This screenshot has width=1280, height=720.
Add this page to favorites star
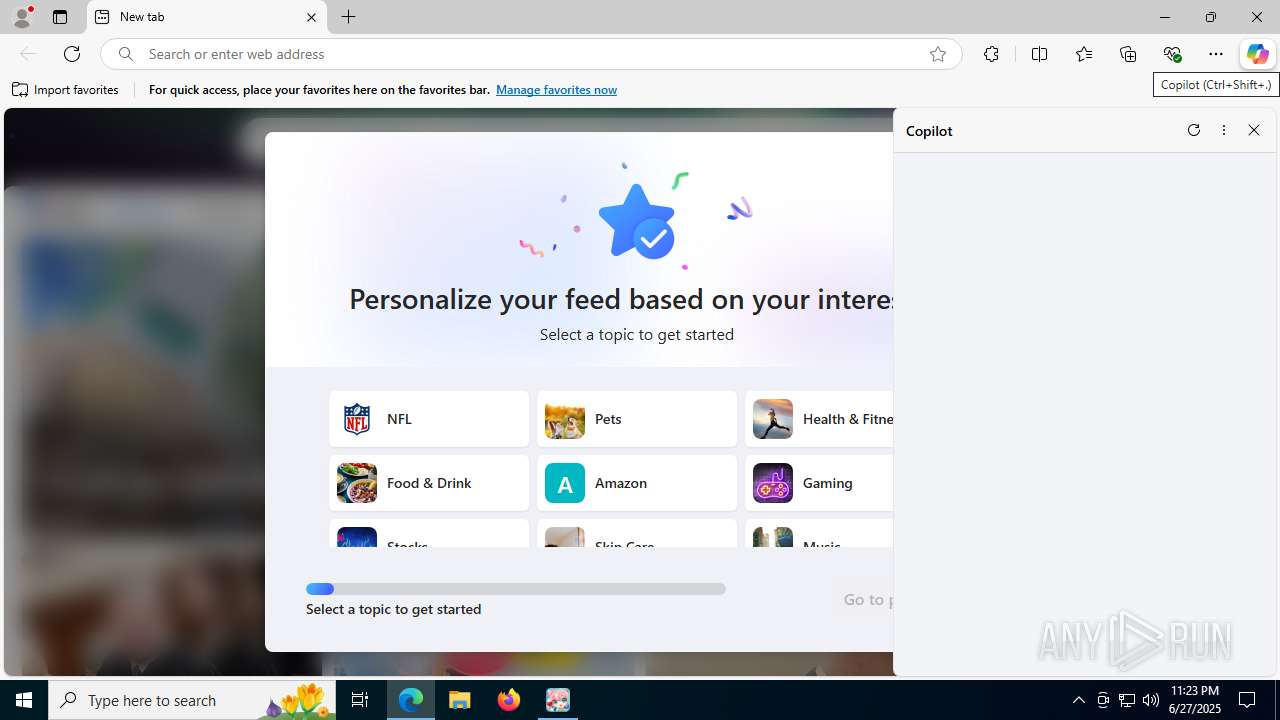coord(937,54)
